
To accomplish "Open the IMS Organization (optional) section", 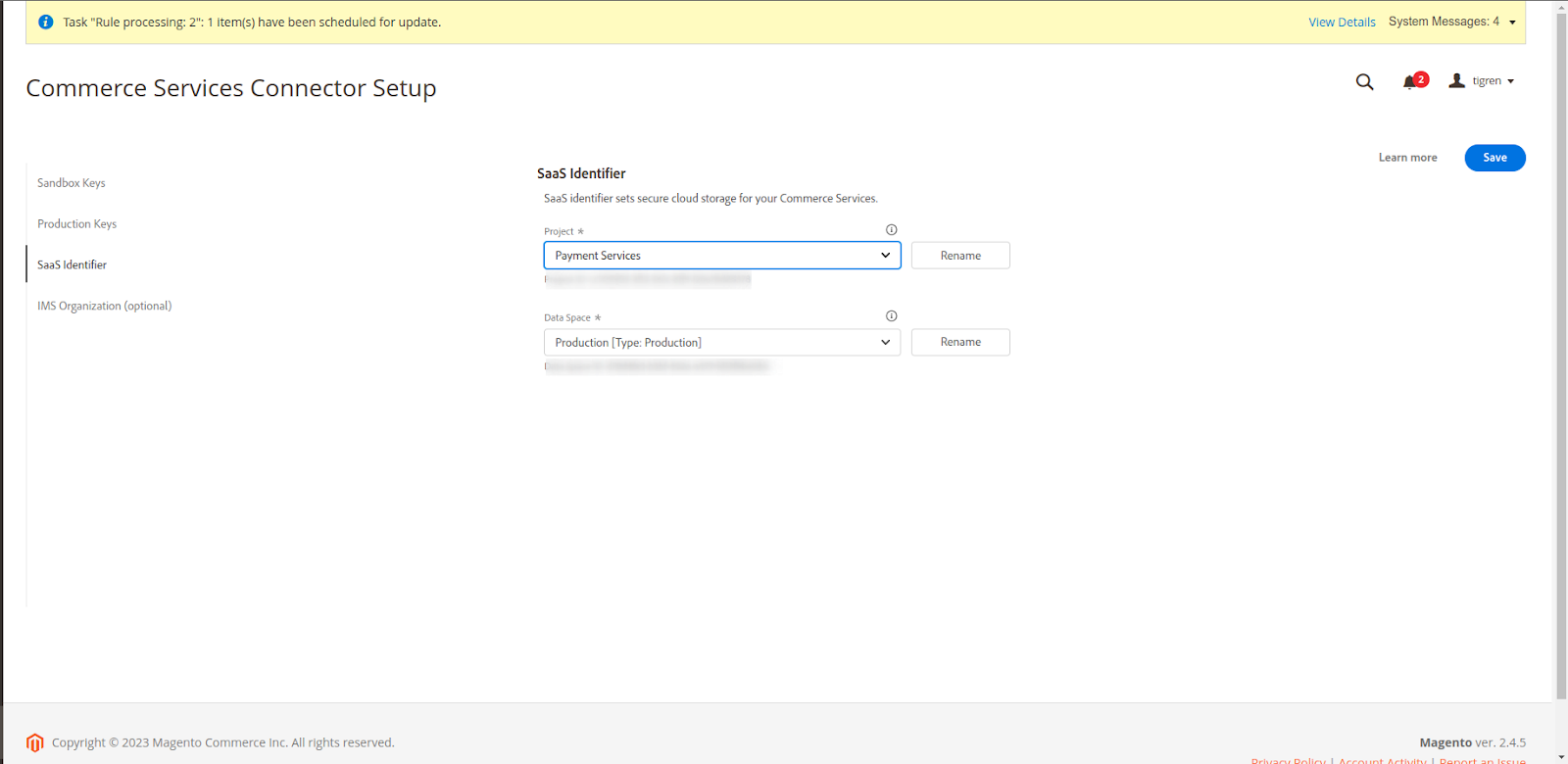I will tap(105, 307).
